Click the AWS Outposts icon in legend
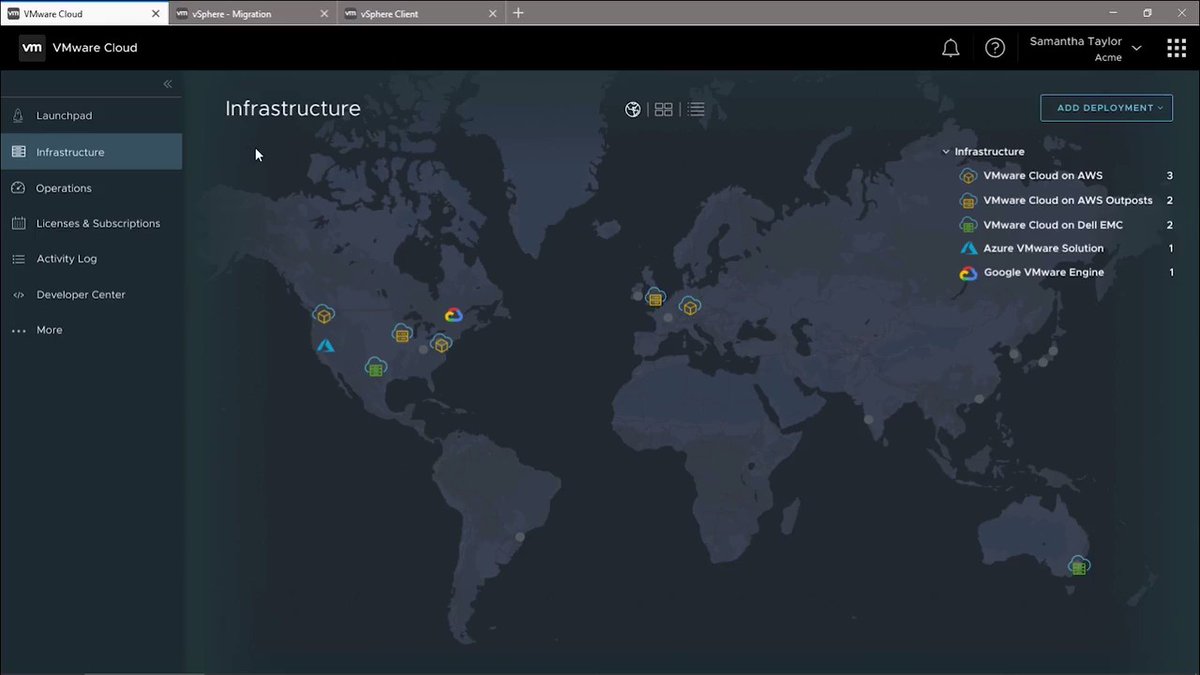The height and width of the screenshot is (675, 1200). point(968,200)
